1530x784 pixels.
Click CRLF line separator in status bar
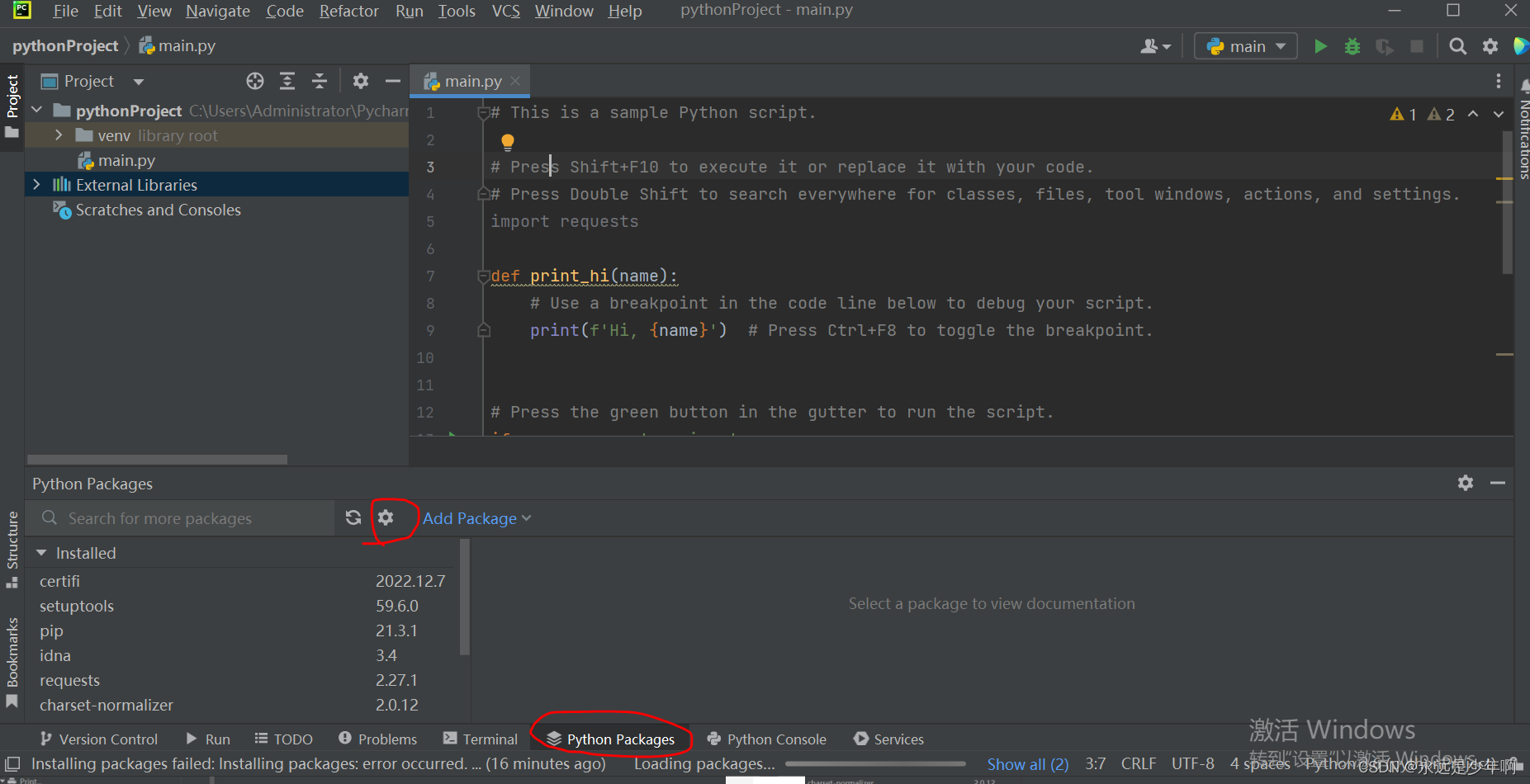pyautogui.click(x=1139, y=763)
